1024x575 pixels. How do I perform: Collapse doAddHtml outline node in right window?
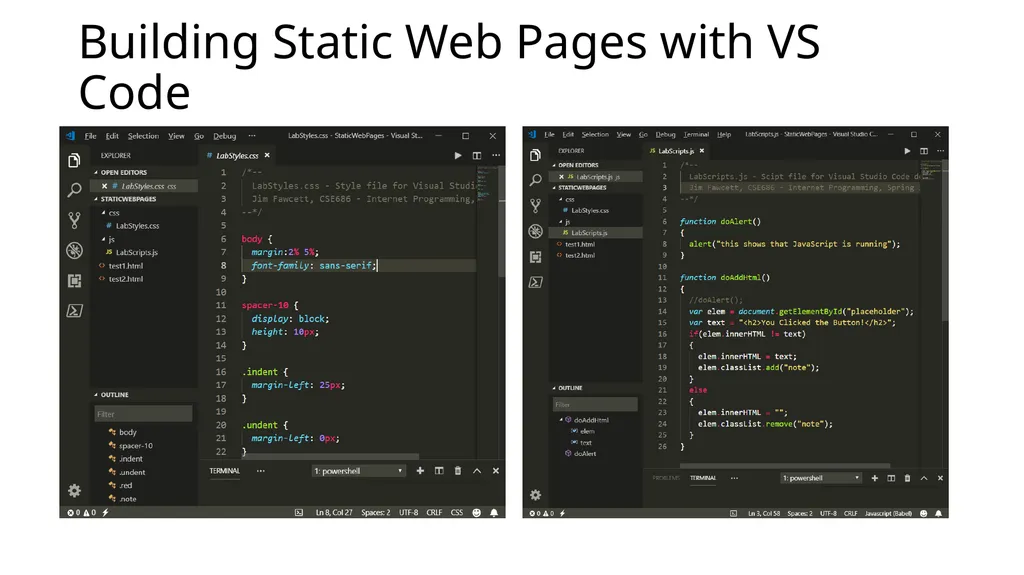561,420
